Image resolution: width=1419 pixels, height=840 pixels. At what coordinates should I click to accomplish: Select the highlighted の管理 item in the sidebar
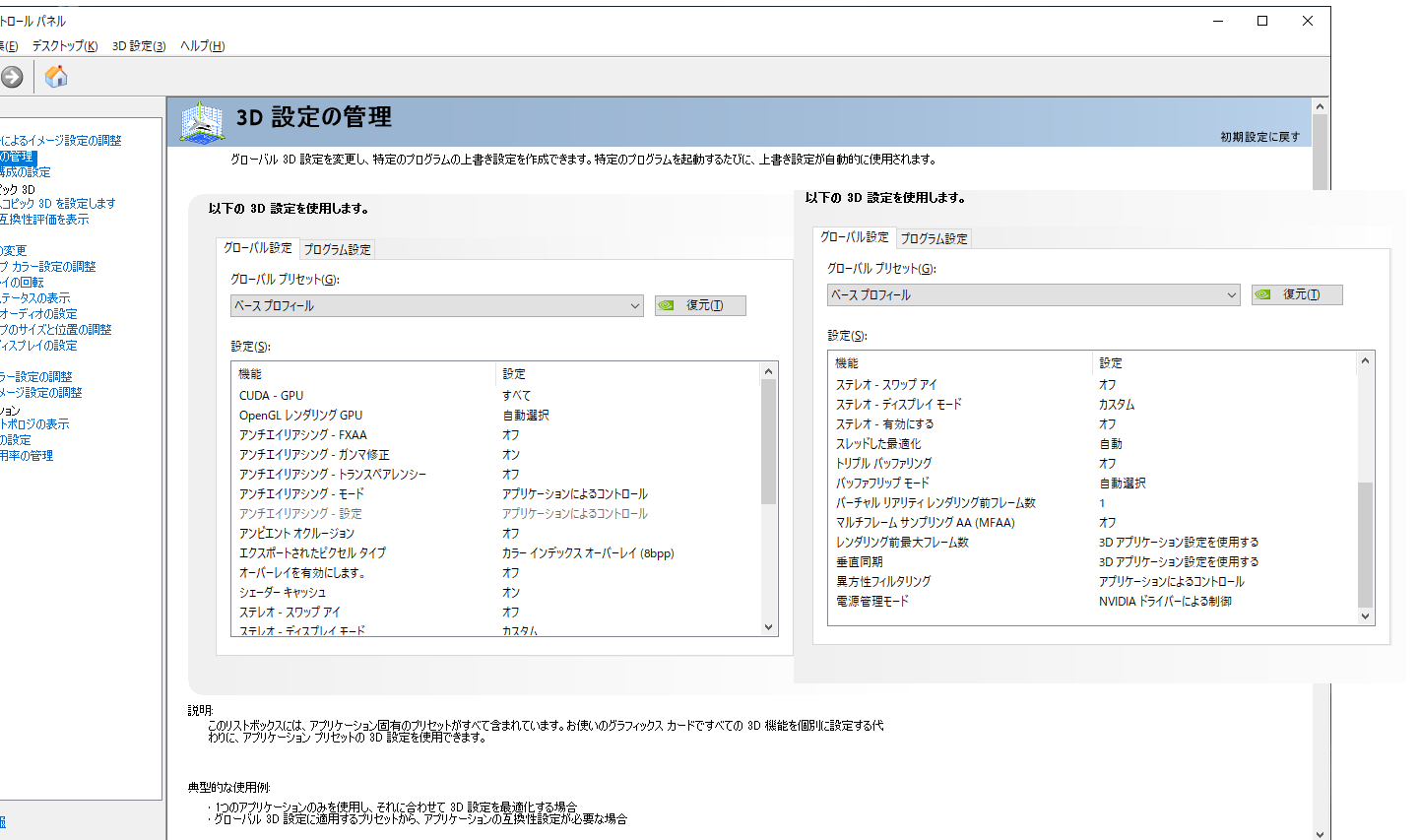coord(17,157)
